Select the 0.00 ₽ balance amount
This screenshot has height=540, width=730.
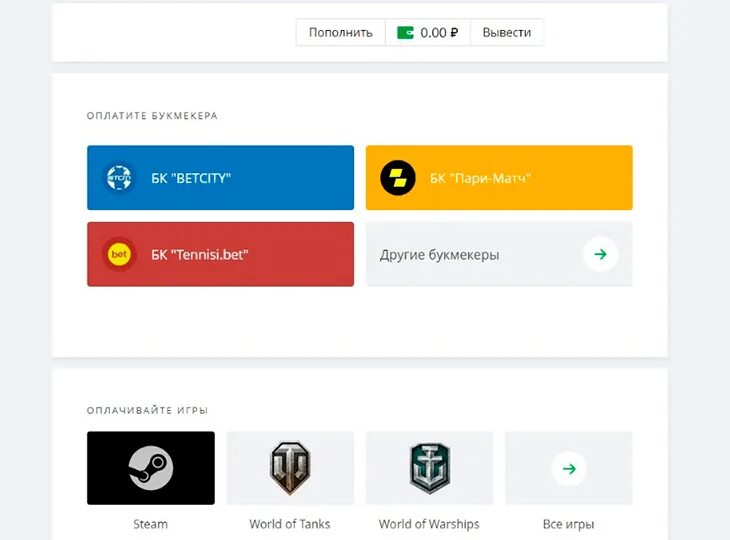pos(439,33)
